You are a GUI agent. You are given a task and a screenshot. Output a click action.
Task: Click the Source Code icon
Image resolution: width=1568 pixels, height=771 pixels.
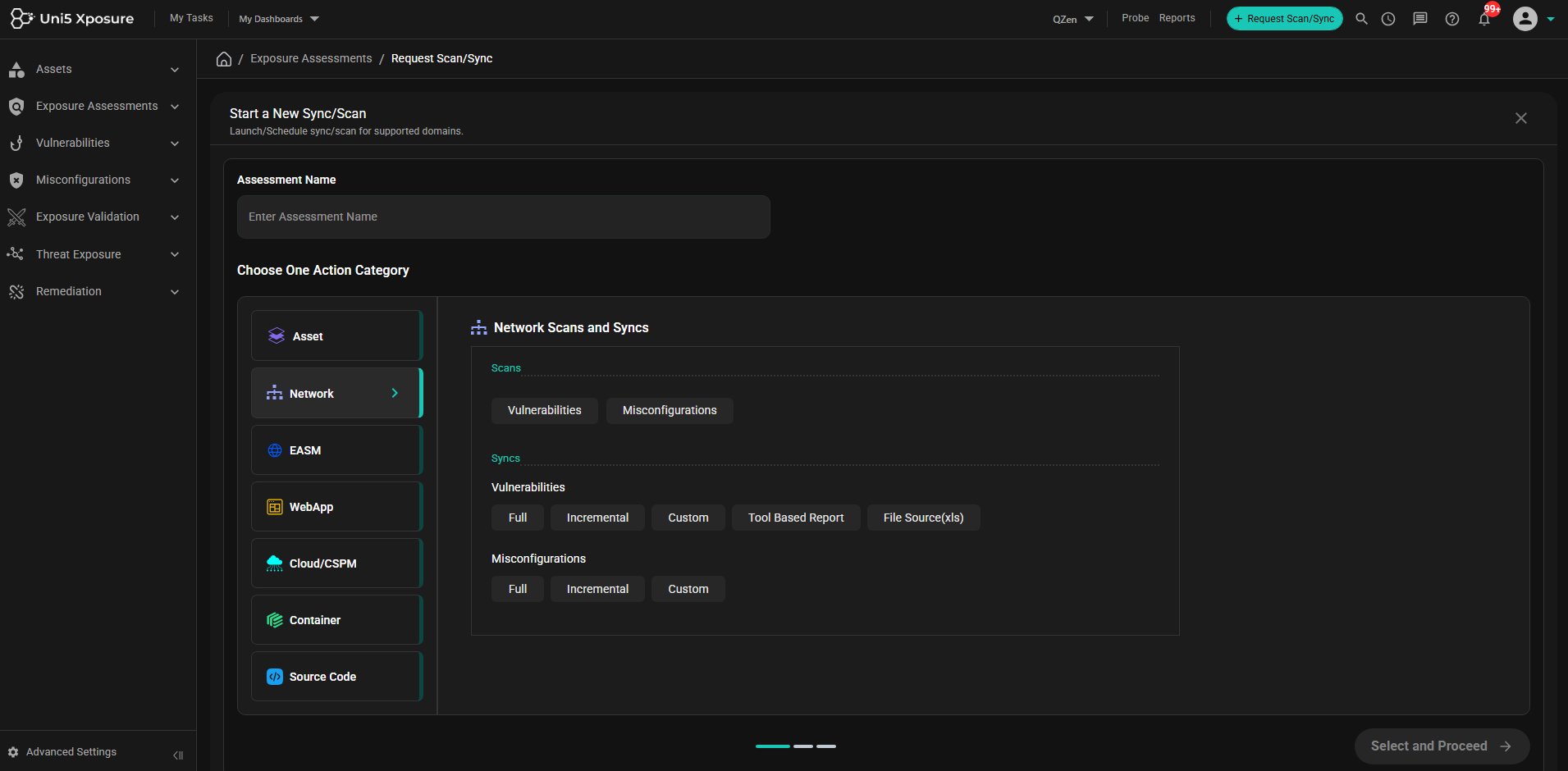tap(275, 677)
